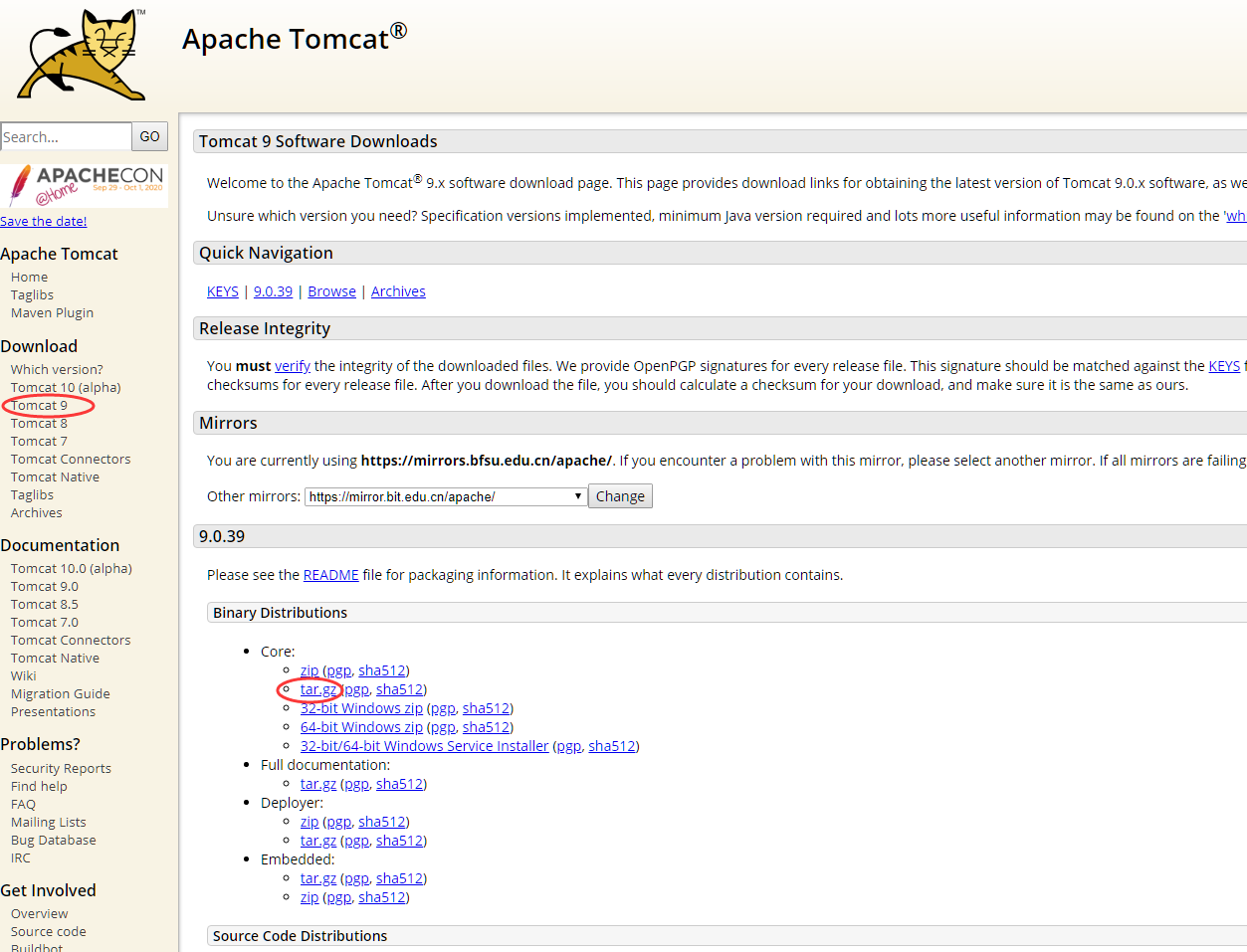Click the KEYS link in Quick Navigation
Viewport: 1247px width, 952px height.
pos(223,291)
